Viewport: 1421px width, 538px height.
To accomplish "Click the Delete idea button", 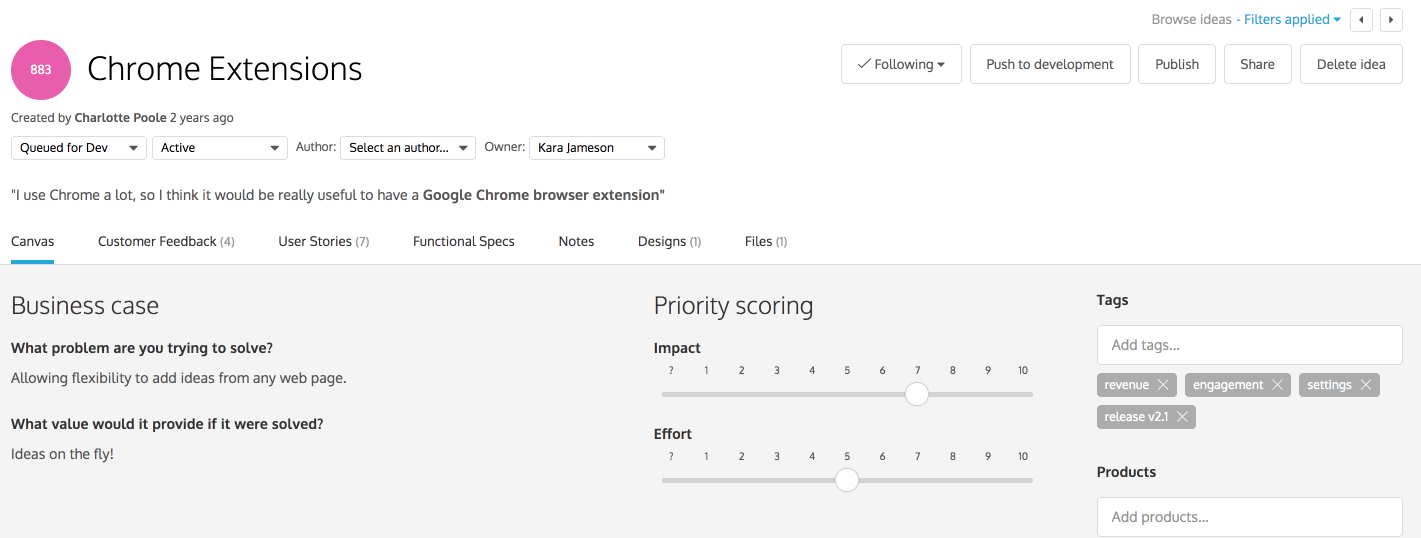I will [x=1351, y=64].
